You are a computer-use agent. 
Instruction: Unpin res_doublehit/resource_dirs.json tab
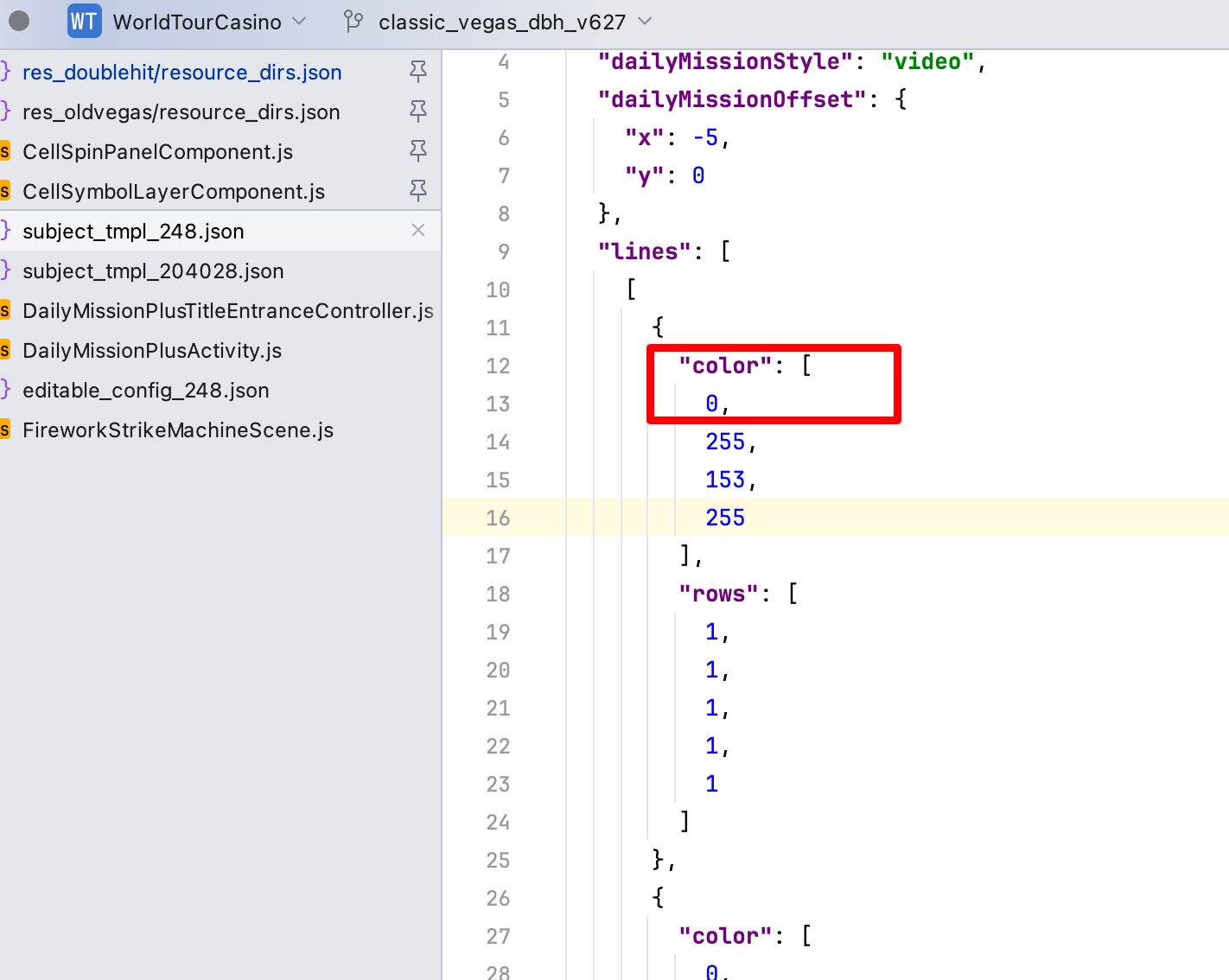418,72
